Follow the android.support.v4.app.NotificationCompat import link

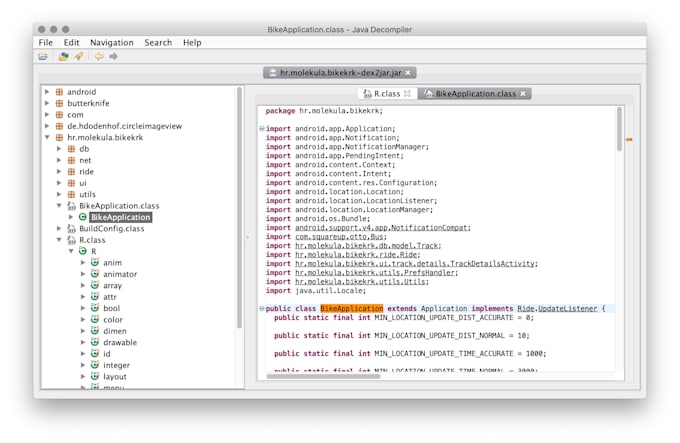pos(382,228)
